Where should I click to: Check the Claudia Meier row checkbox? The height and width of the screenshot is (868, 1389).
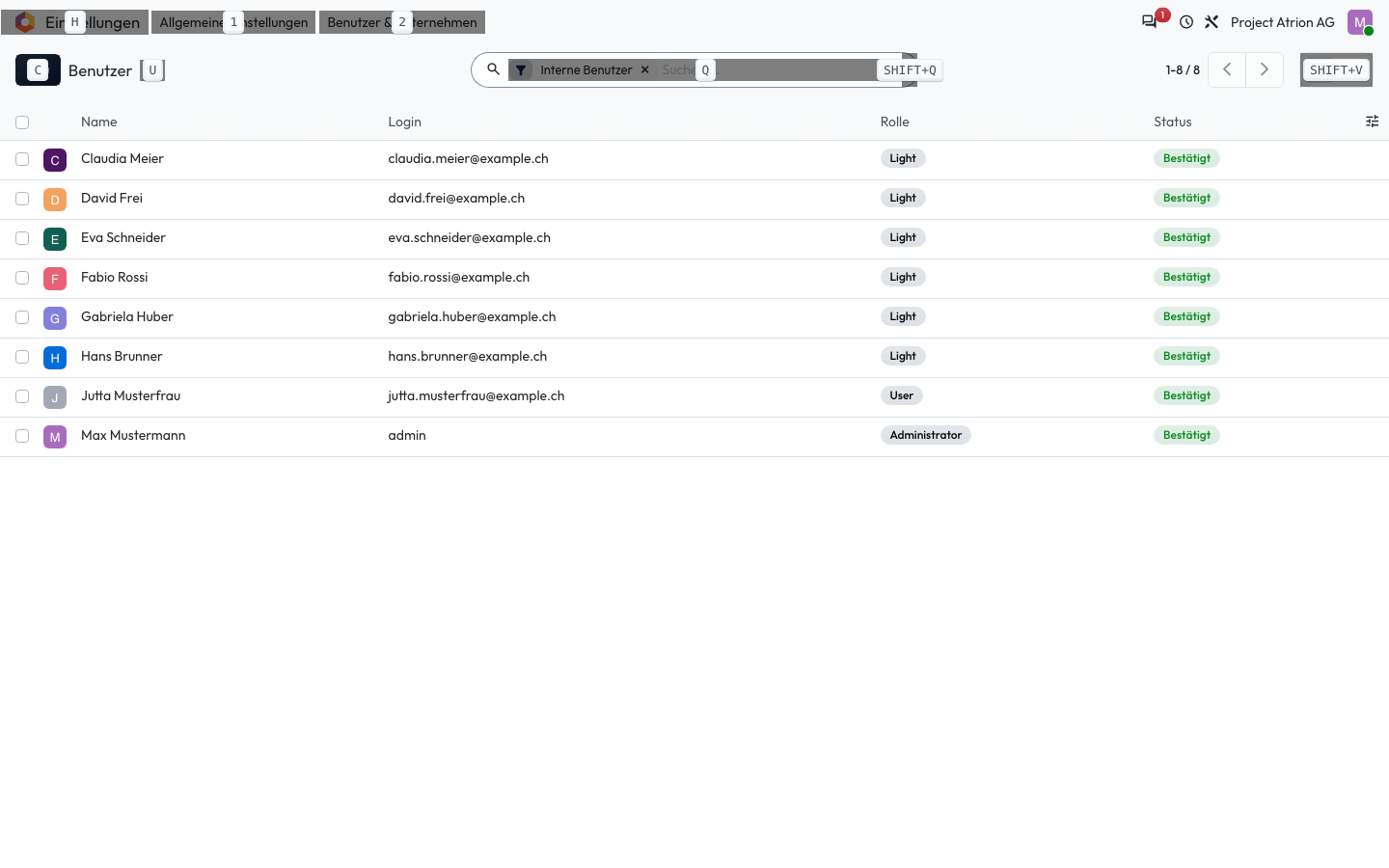(22, 159)
